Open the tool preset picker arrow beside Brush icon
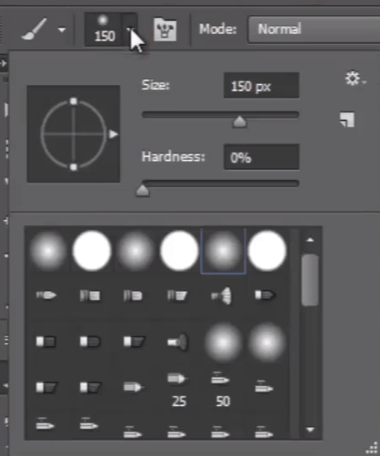This screenshot has width=380, height=456. click(62, 30)
